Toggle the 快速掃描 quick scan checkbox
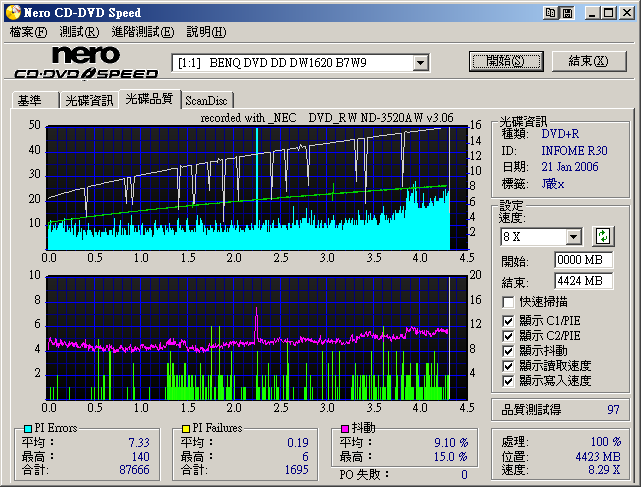641x487 pixels. (508, 302)
